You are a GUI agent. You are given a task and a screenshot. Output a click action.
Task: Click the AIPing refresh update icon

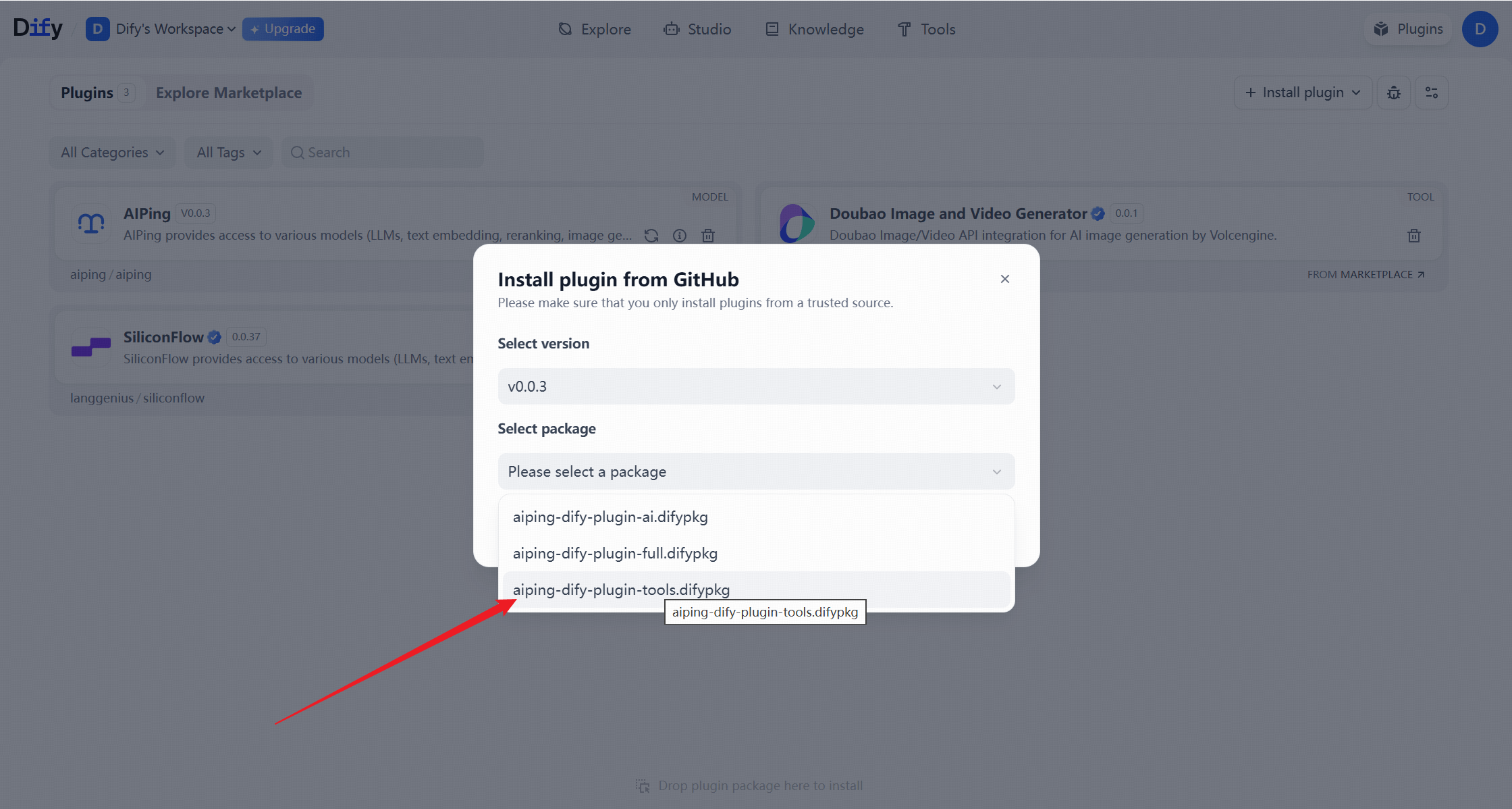click(651, 236)
